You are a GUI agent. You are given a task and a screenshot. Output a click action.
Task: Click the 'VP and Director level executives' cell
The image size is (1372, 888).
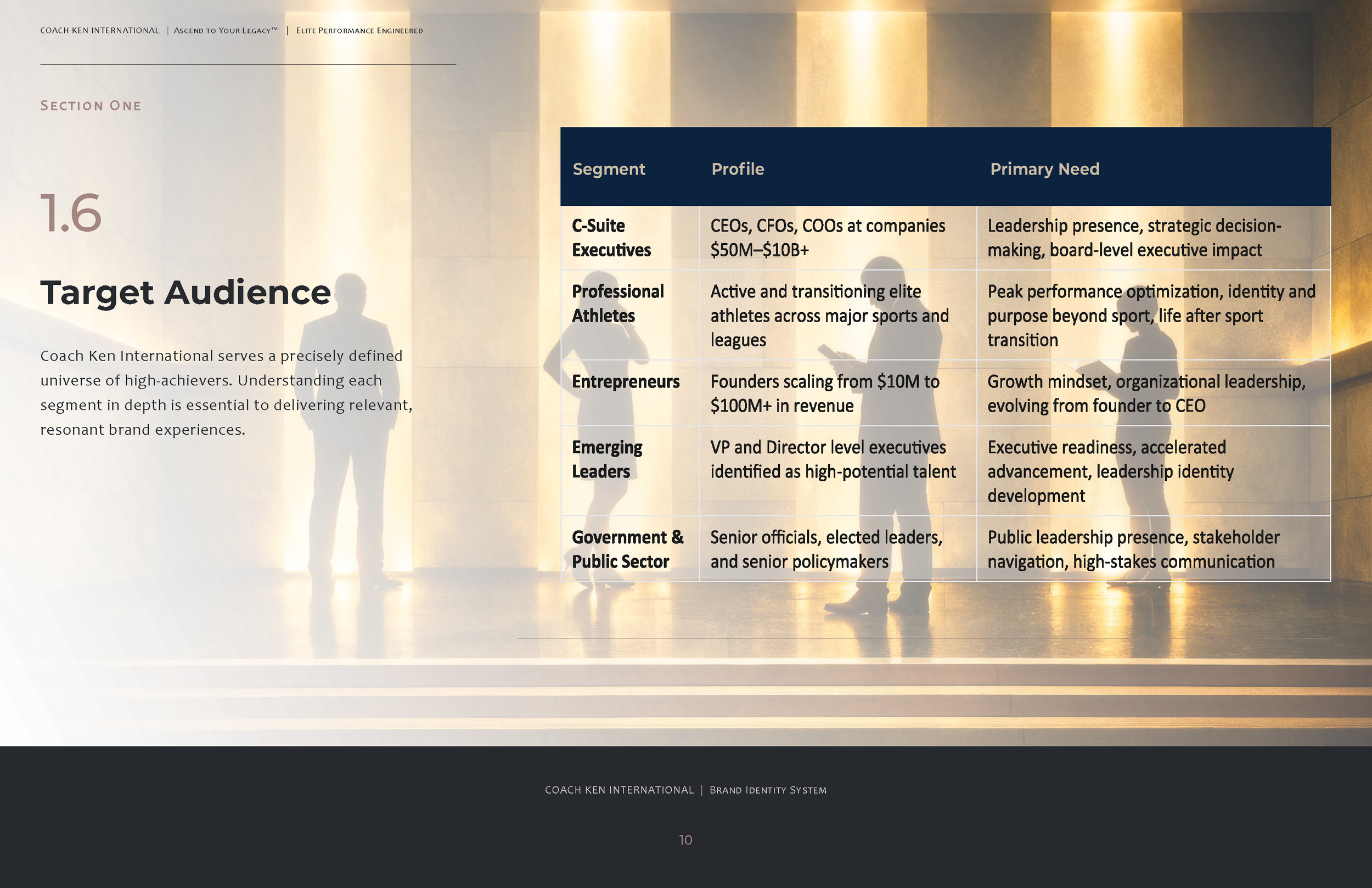point(838,471)
